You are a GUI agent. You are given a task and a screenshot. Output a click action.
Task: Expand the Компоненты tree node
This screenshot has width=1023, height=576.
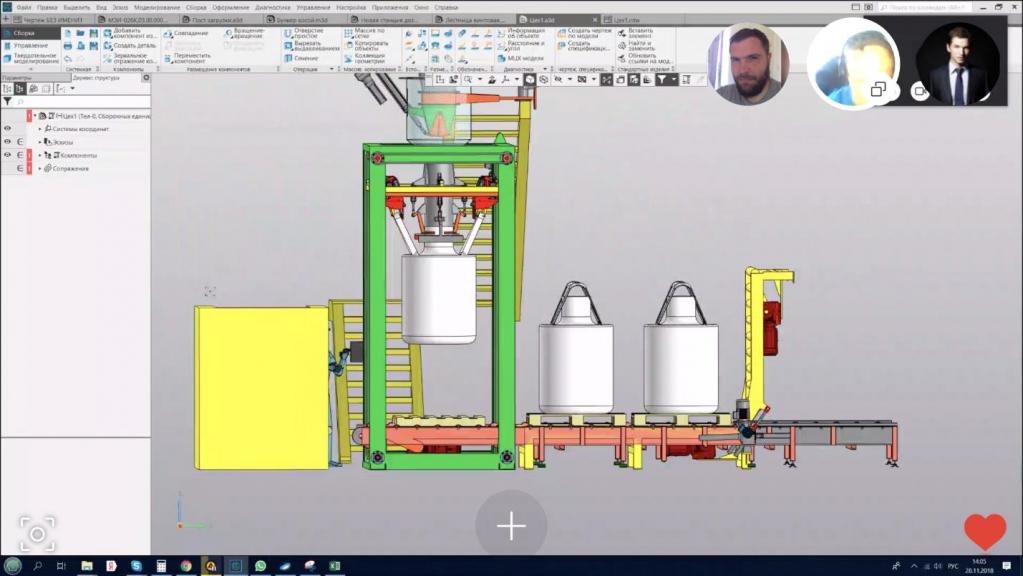point(40,155)
